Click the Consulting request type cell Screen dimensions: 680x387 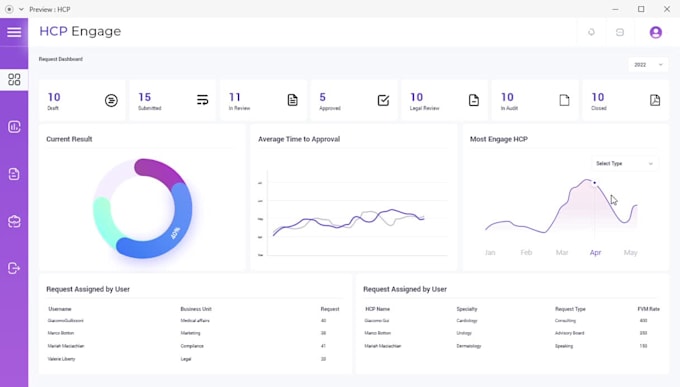tap(566, 321)
